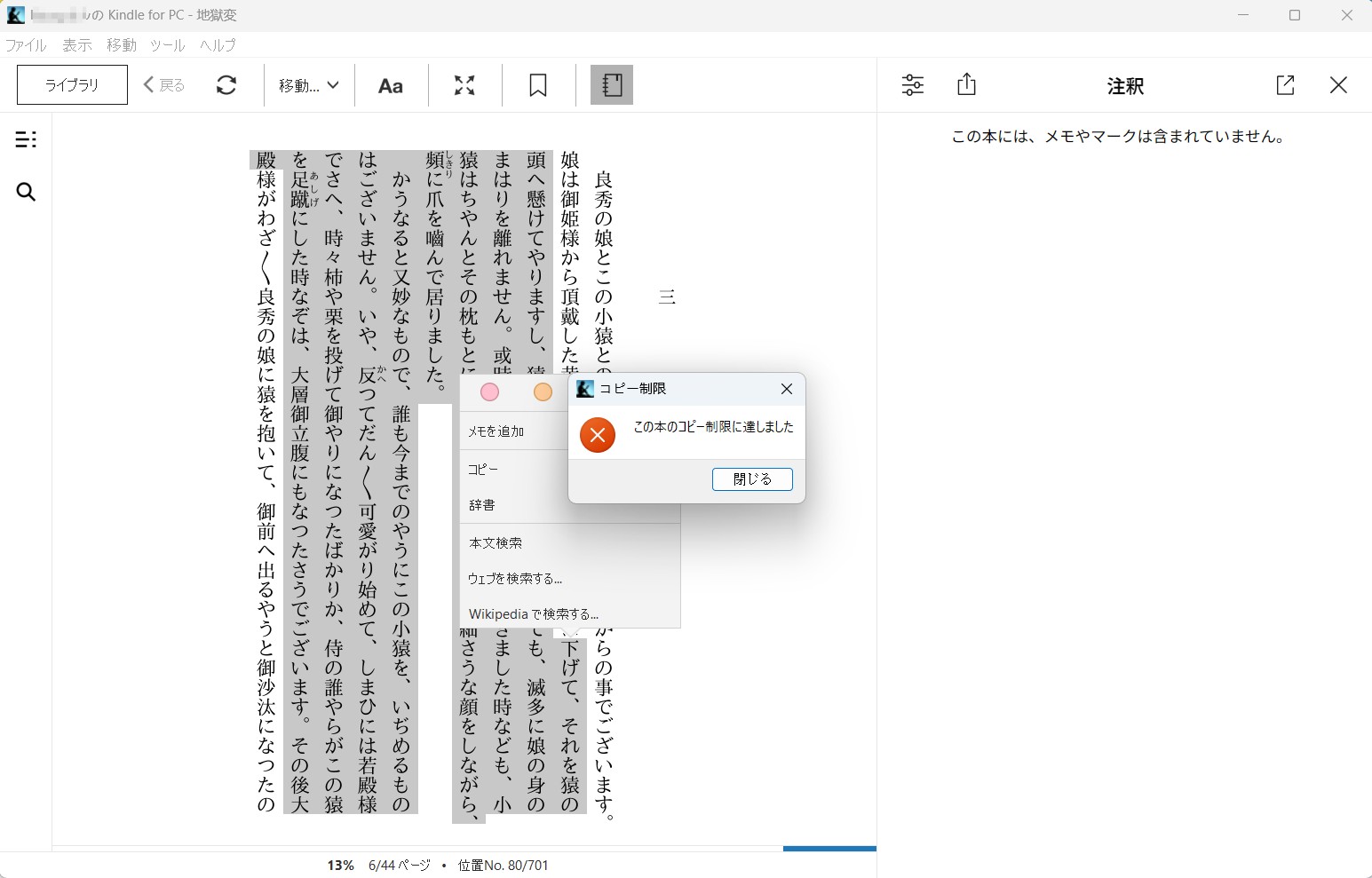Open the ツール menu
The width and height of the screenshot is (1372, 878).
tap(167, 45)
